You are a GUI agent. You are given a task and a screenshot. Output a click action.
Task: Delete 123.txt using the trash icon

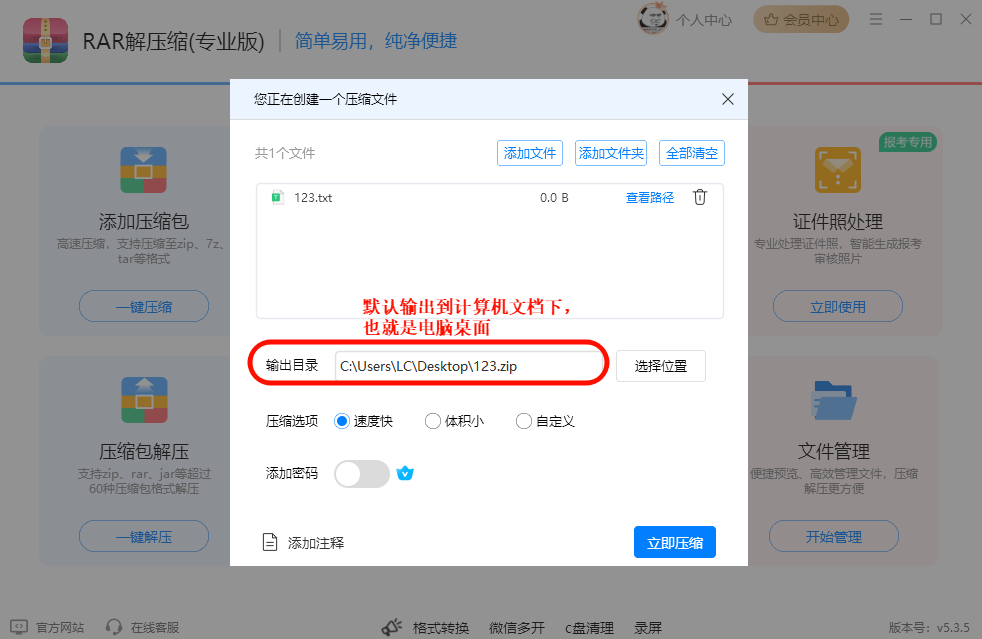699,197
